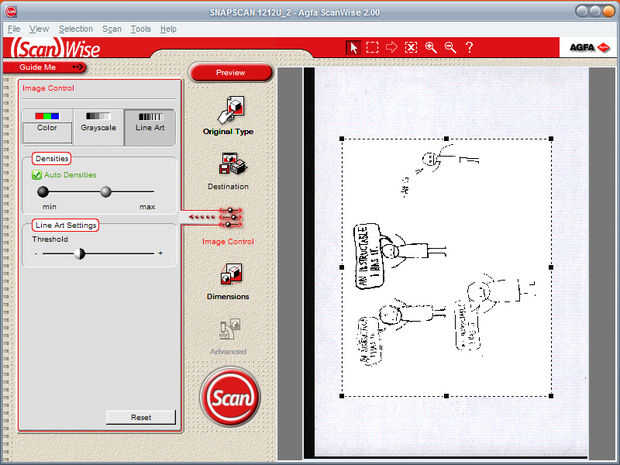Click the ScanWise app icon in title bar

[11, 12]
